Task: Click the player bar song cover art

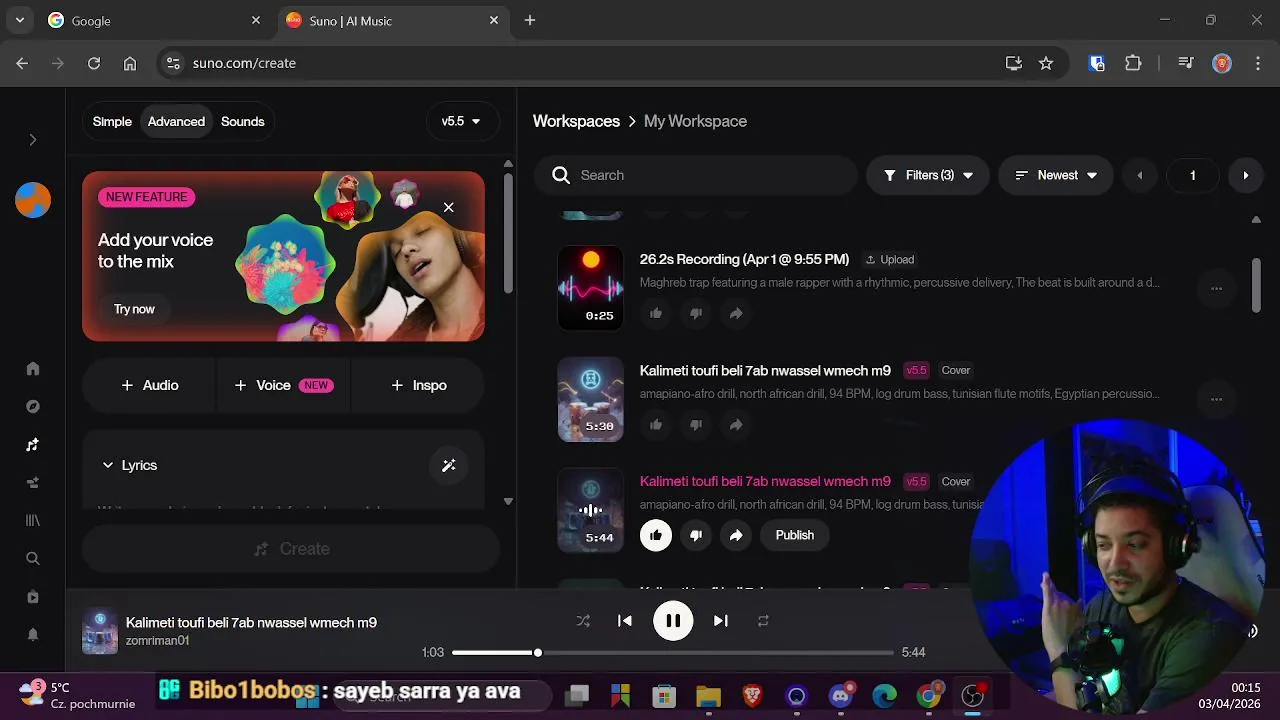Action: coord(99,632)
